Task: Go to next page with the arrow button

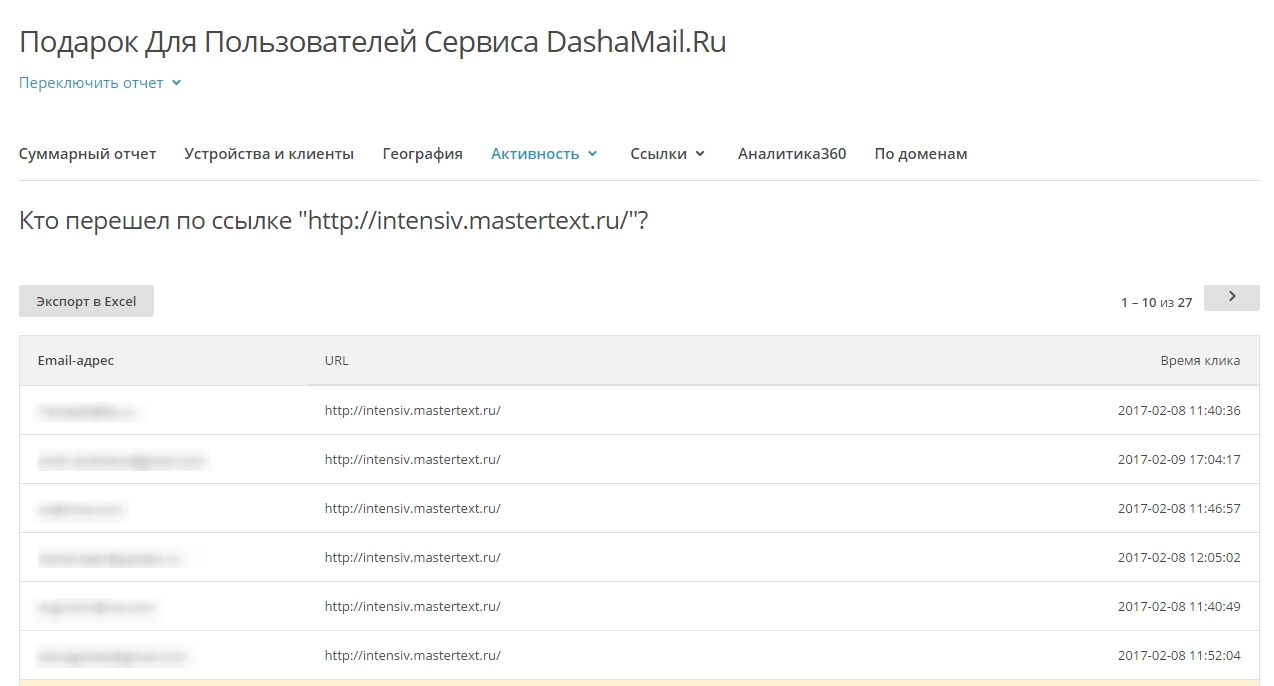Action: [x=1231, y=298]
